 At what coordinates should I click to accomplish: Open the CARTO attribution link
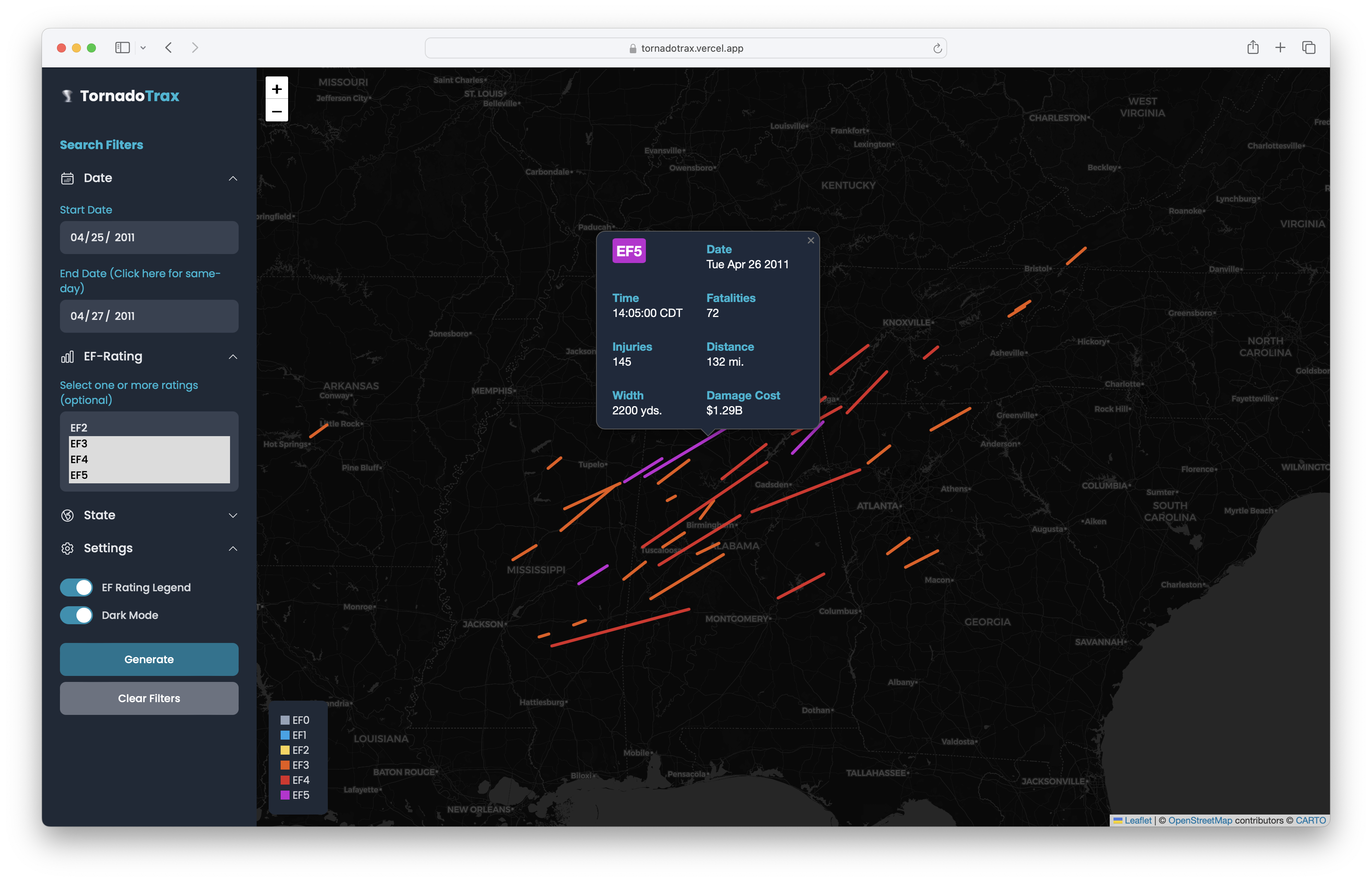coord(1311,821)
